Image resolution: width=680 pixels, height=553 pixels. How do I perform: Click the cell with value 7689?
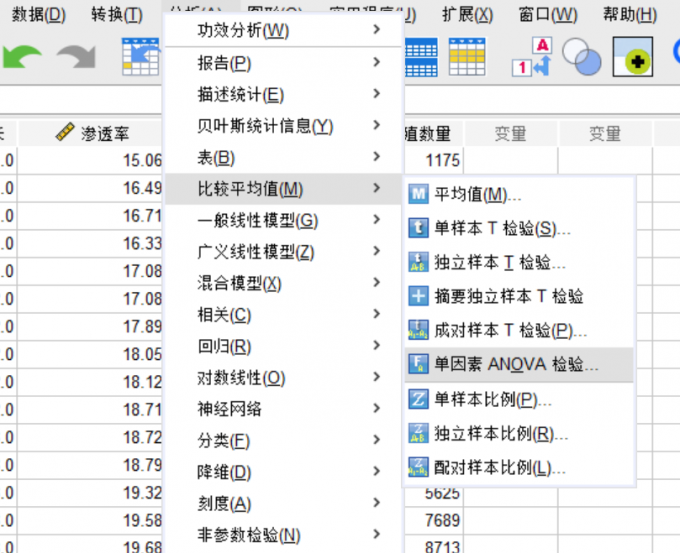point(434,520)
